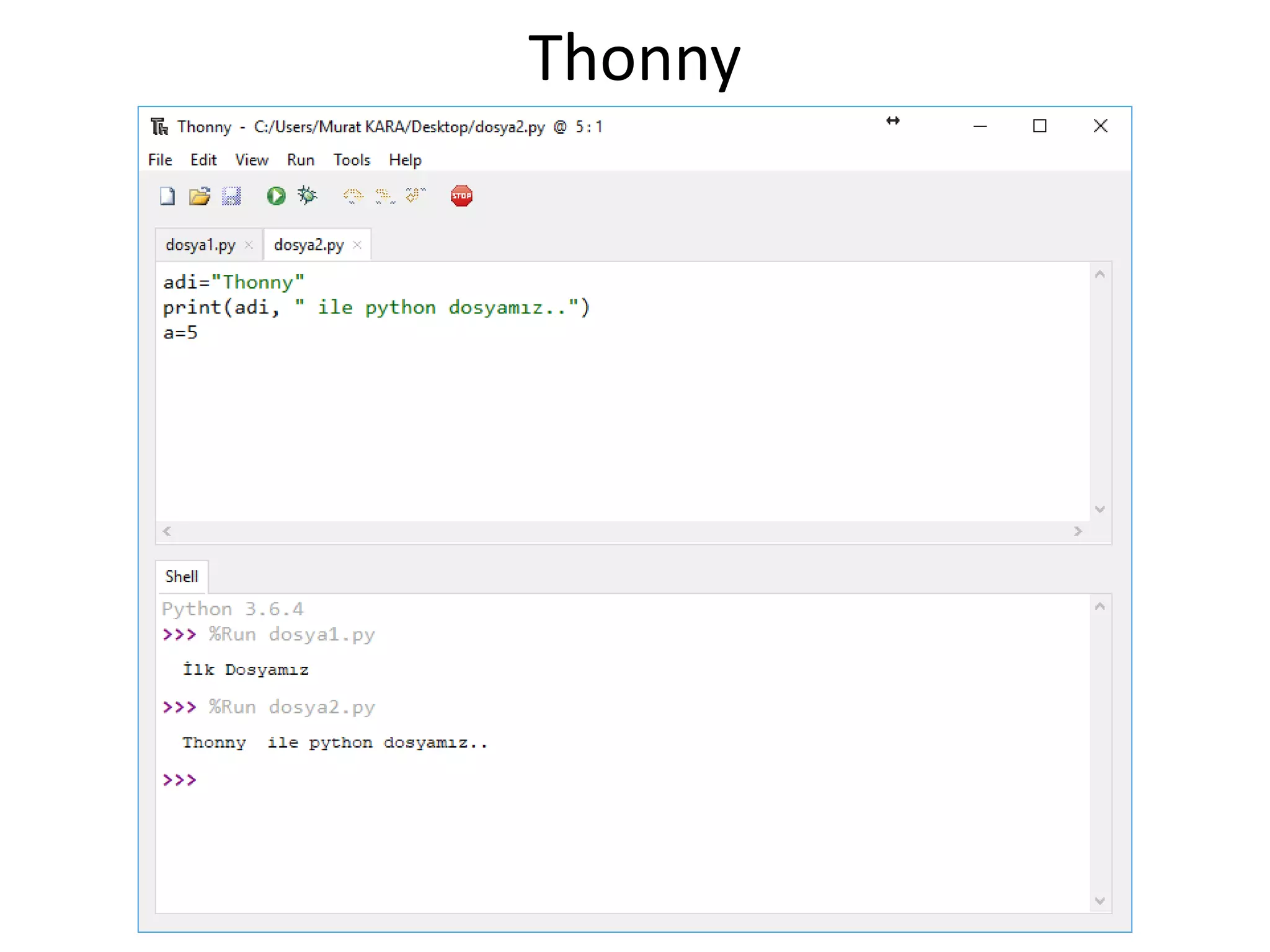Open the Tools menu

pos(352,160)
